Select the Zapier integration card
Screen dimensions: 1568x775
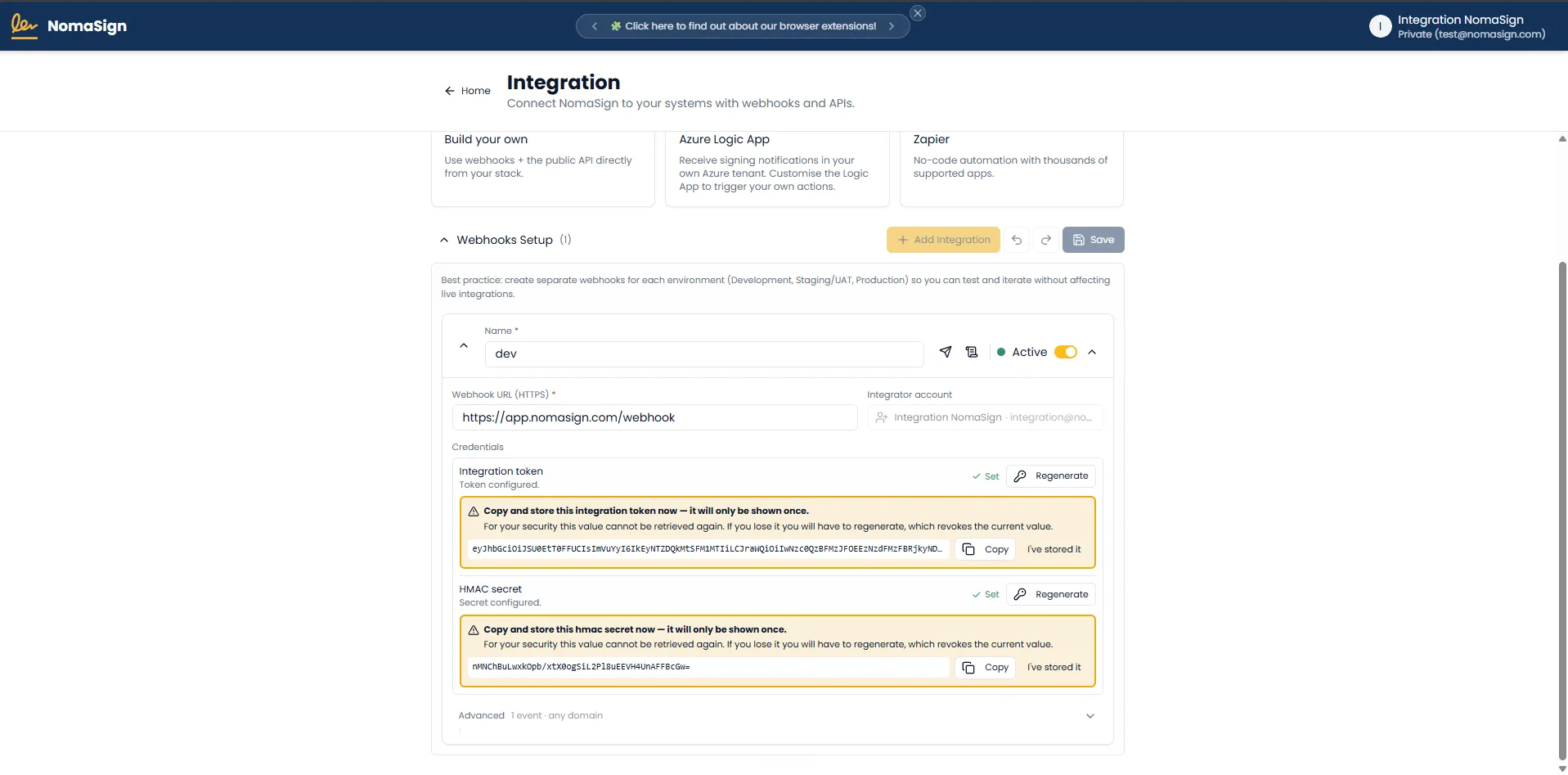click(x=1012, y=168)
